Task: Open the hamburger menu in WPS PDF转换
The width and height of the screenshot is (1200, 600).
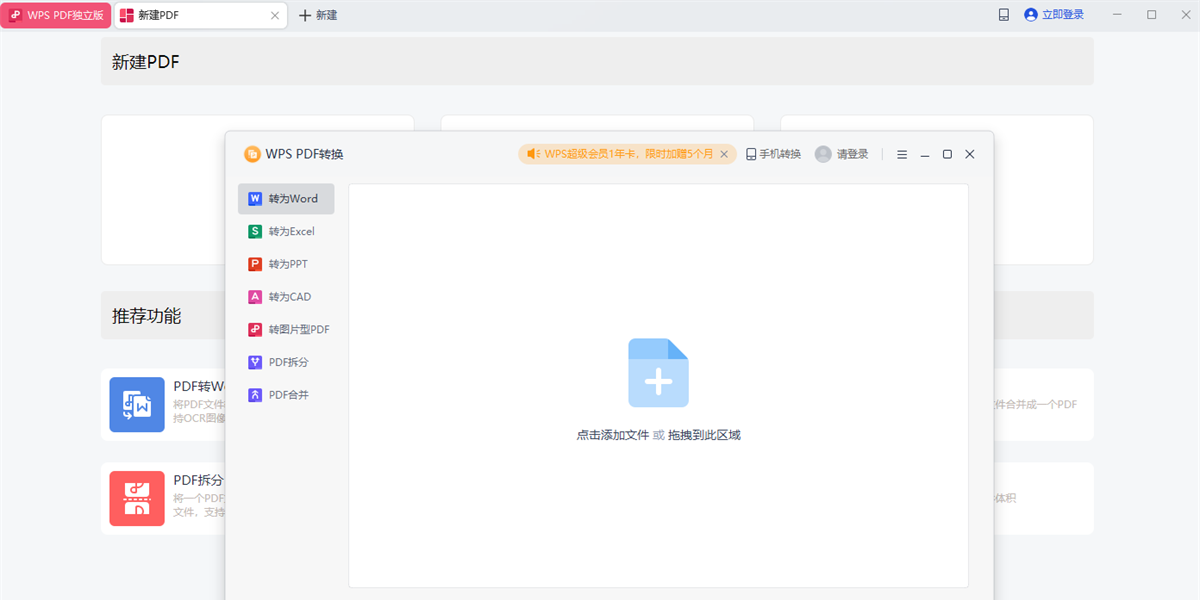Action: coord(902,154)
